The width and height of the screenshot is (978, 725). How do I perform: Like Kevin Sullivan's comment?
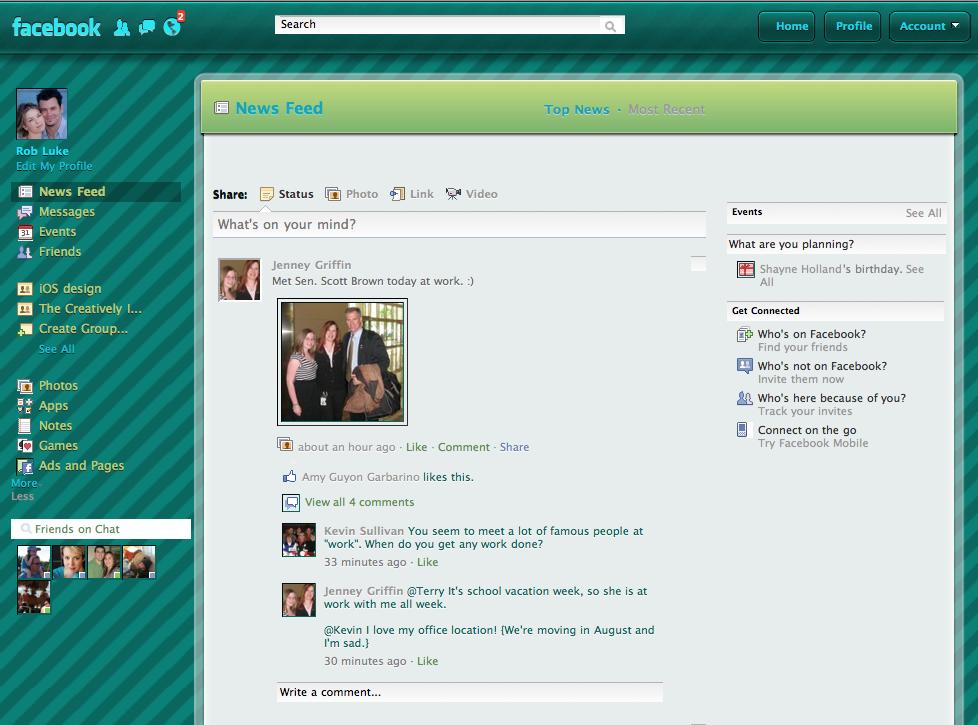click(427, 562)
